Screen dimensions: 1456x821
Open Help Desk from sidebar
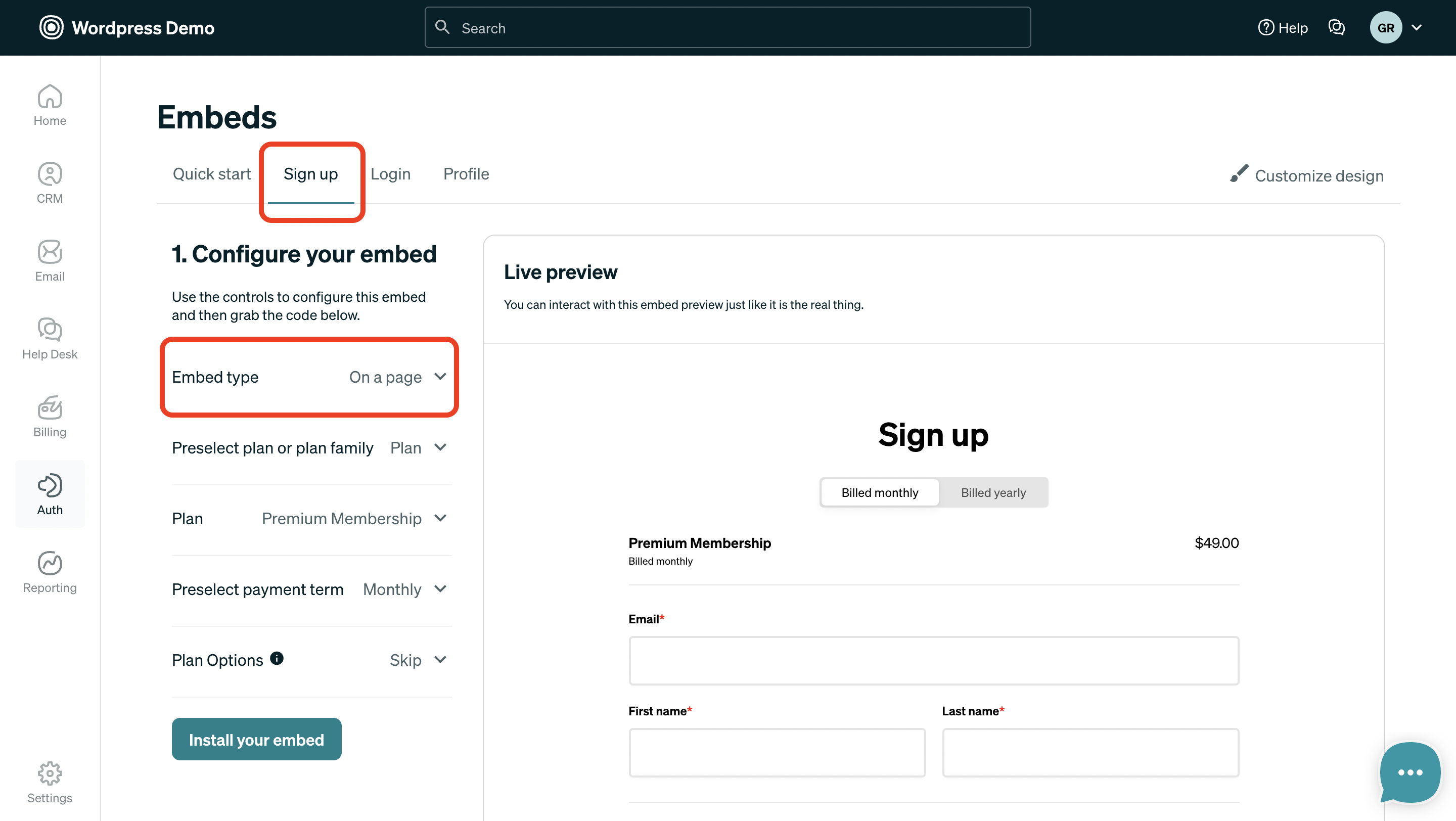pyautogui.click(x=50, y=338)
